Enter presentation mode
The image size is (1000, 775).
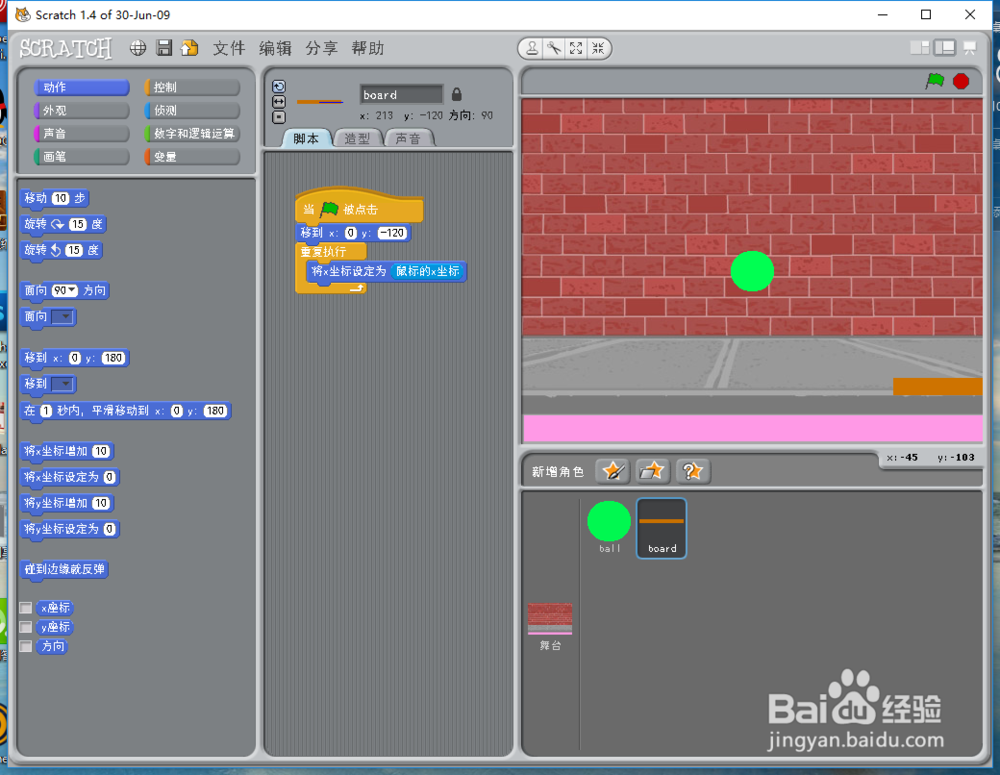[x=970, y=48]
